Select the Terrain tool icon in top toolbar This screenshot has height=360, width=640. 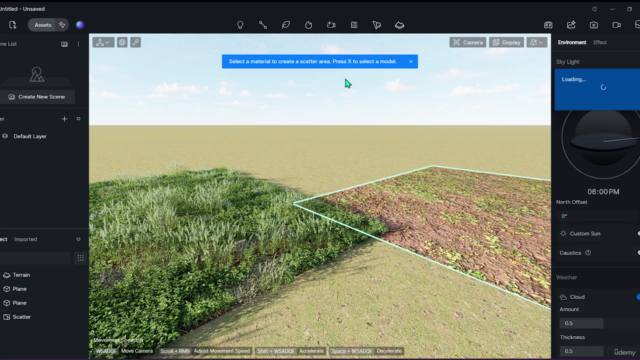tap(400, 25)
